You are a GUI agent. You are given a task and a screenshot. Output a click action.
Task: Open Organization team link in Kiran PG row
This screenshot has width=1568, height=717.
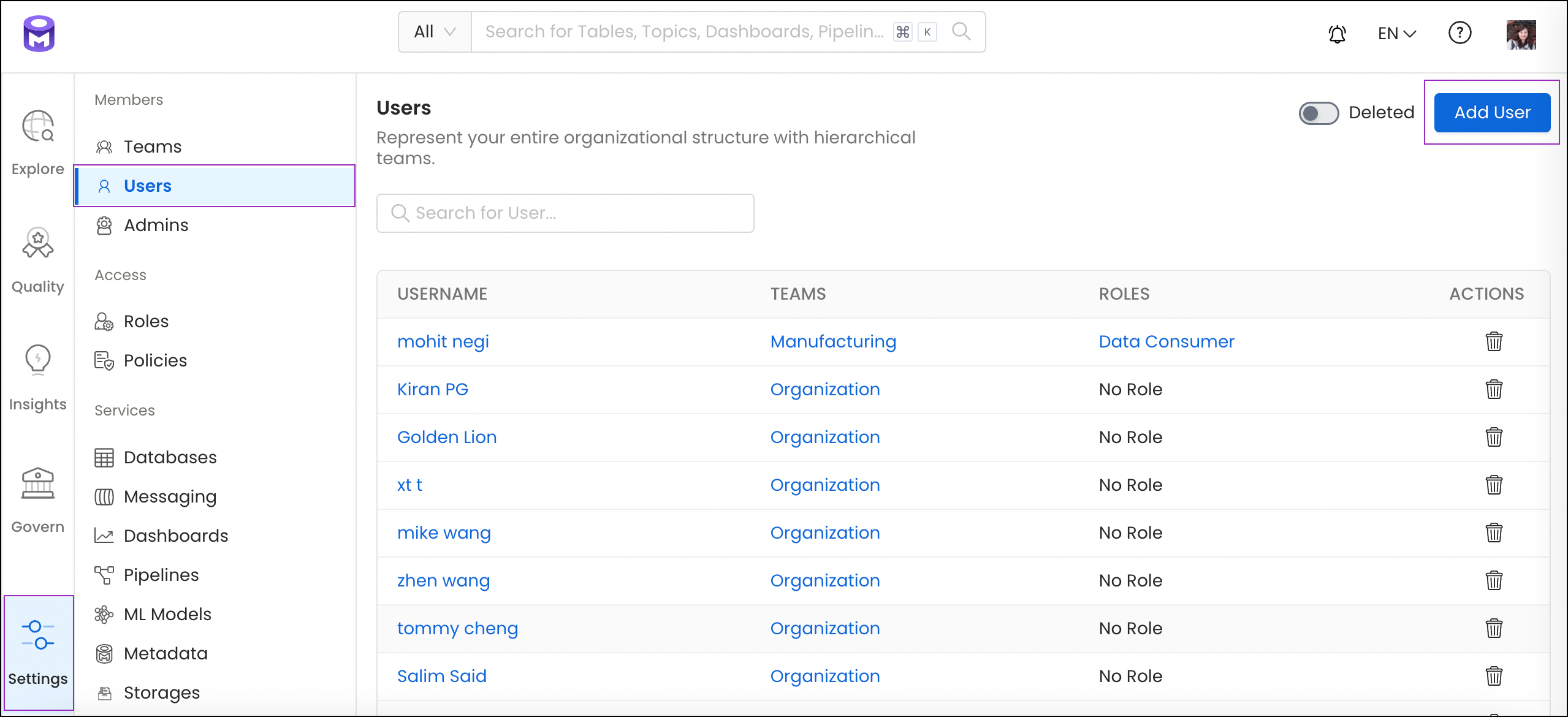[x=825, y=389]
